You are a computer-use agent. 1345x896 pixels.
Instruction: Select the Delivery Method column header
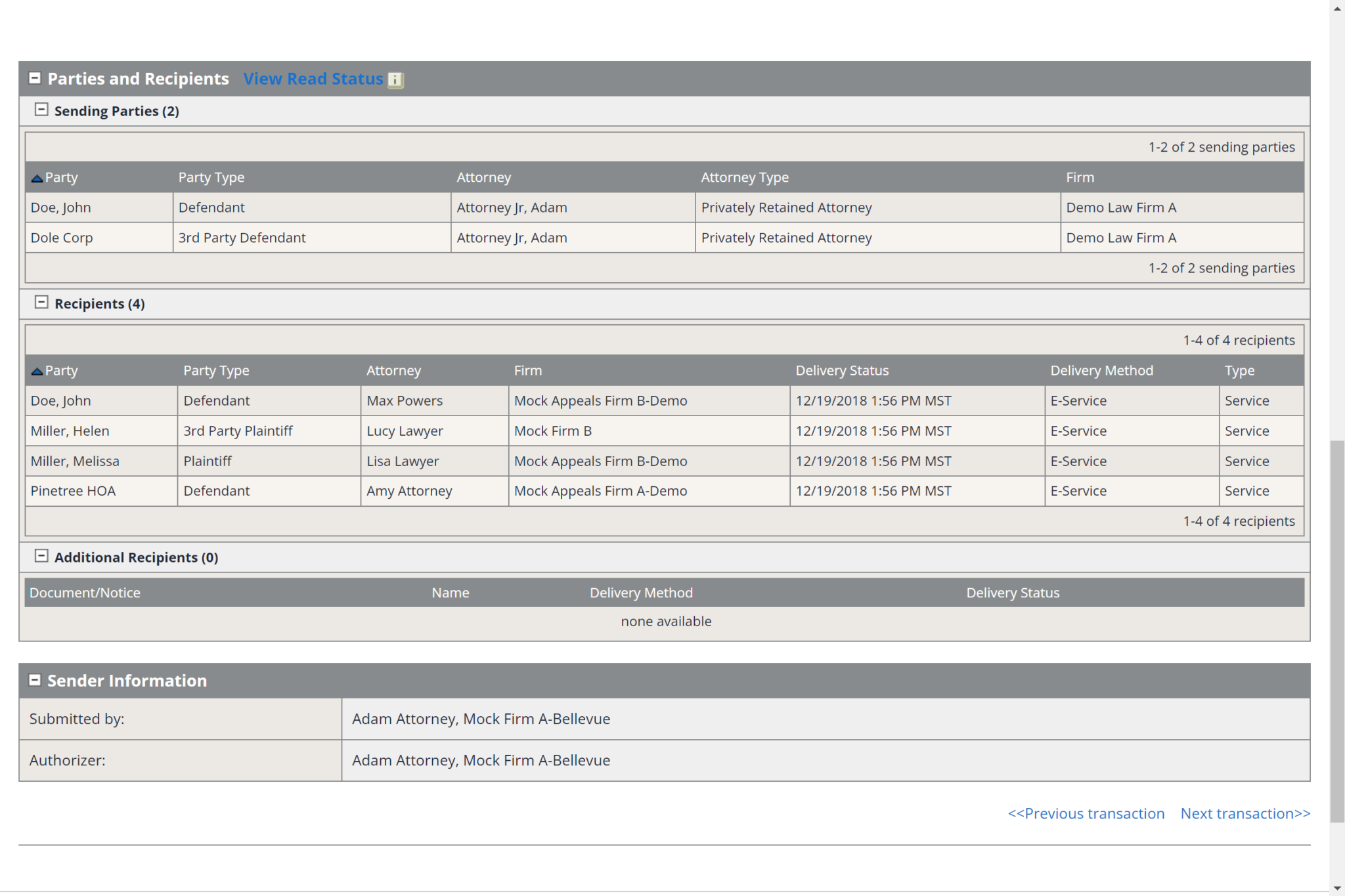pyautogui.click(x=1102, y=370)
